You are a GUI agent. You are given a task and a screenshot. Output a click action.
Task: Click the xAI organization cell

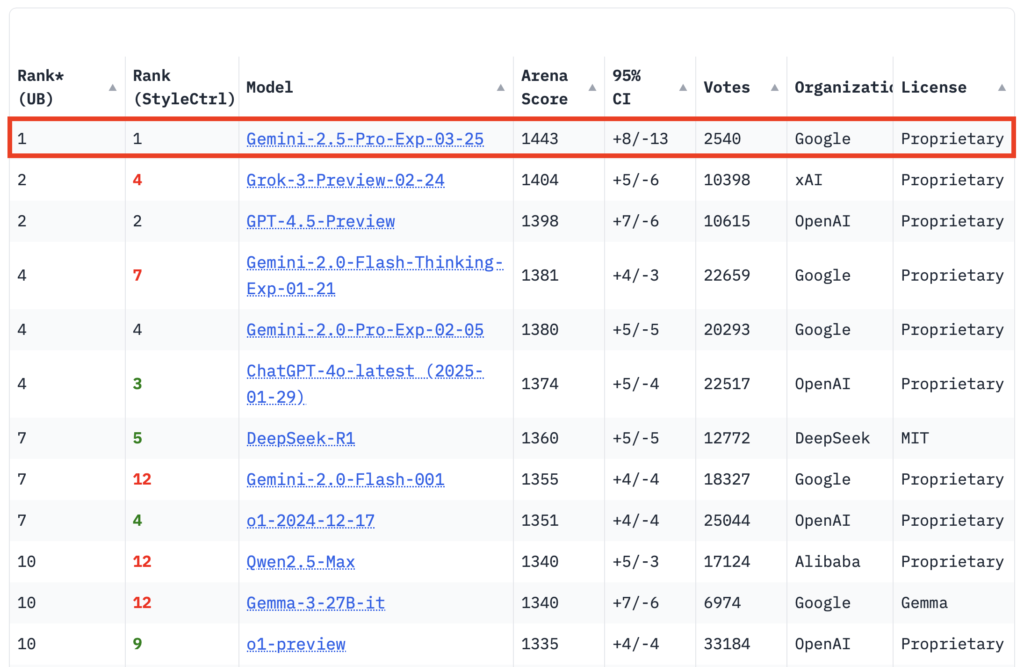click(x=808, y=180)
